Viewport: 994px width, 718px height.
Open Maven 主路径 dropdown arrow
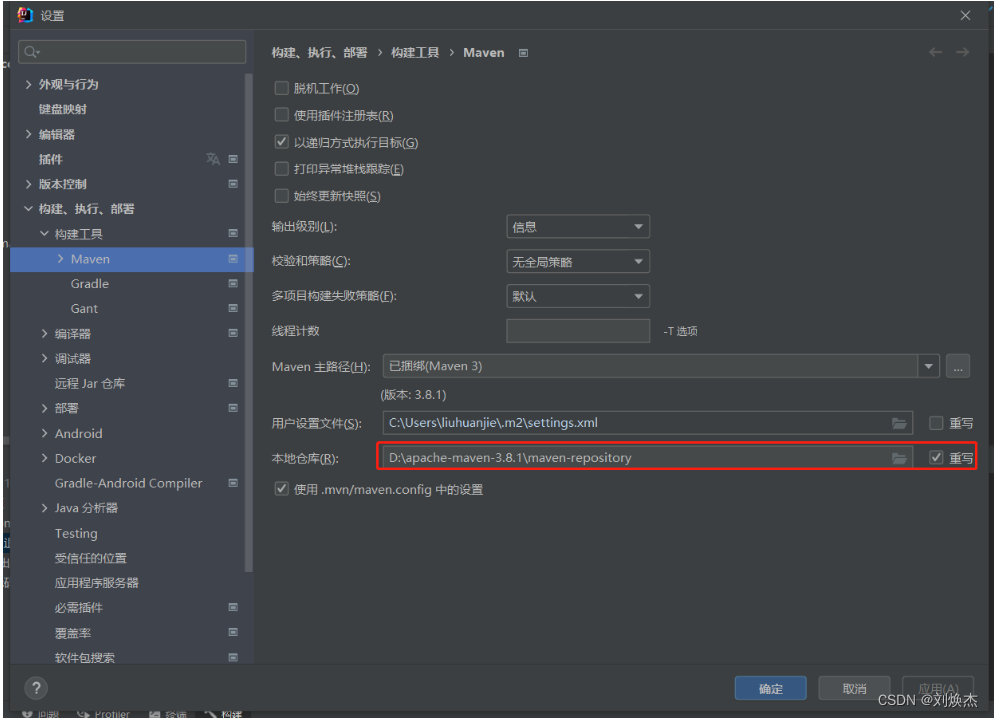[x=929, y=366]
